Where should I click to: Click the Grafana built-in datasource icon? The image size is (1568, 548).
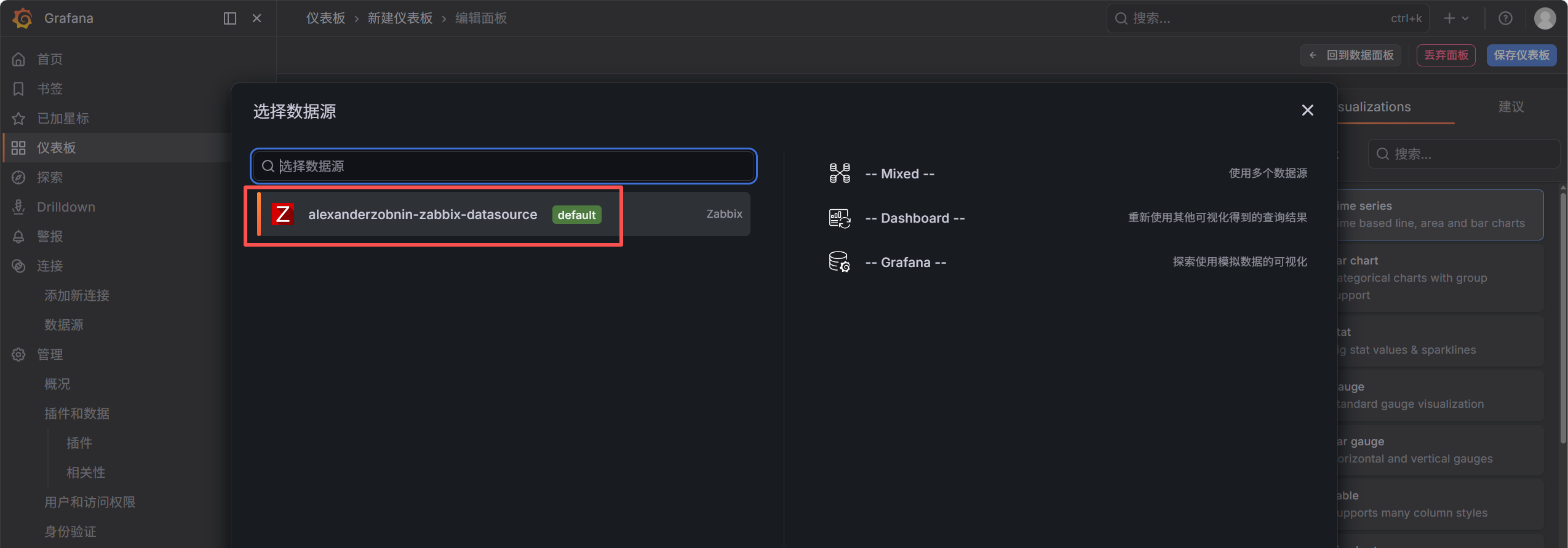point(840,262)
